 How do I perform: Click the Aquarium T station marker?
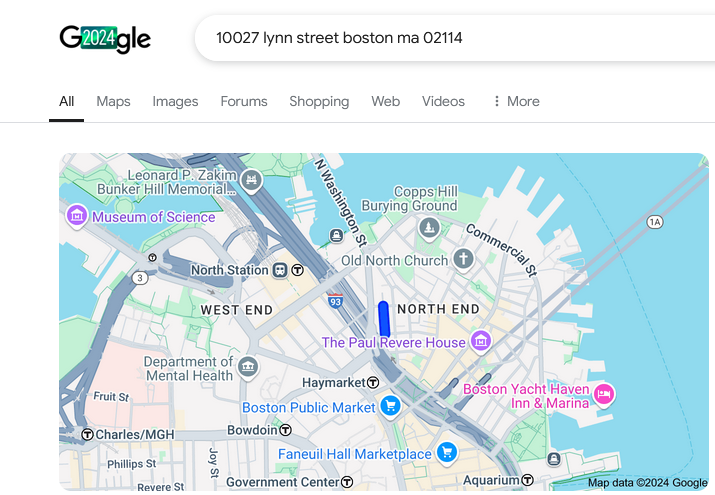pyautogui.click(x=528, y=480)
